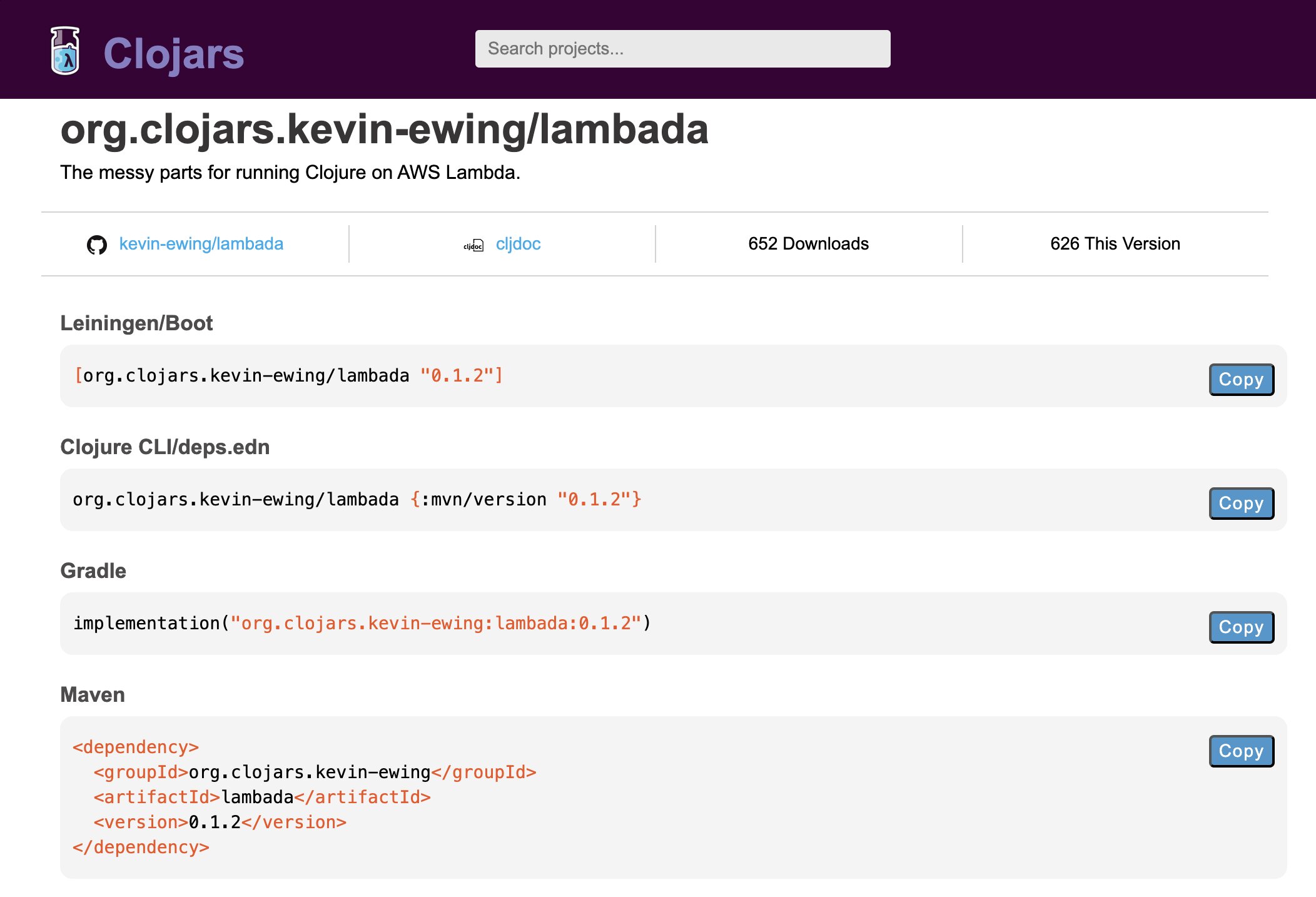Viewport: 1316px width, 897px height.
Task: Click the 652 Downloads text
Action: (808, 244)
